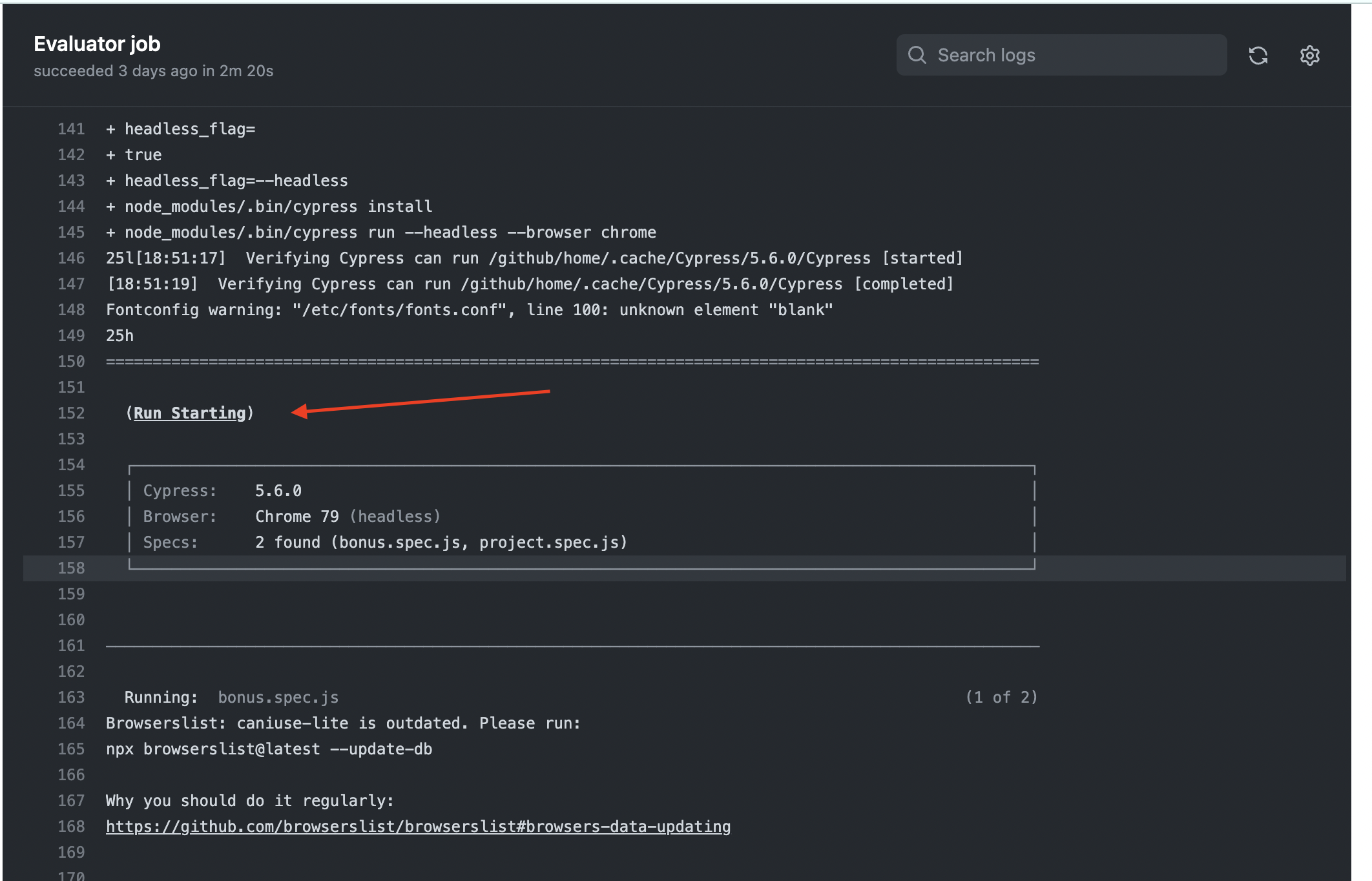Click line 164 Browserslist caniuse-lite warning
This screenshot has height=881, width=1372.
click(343, 723)
